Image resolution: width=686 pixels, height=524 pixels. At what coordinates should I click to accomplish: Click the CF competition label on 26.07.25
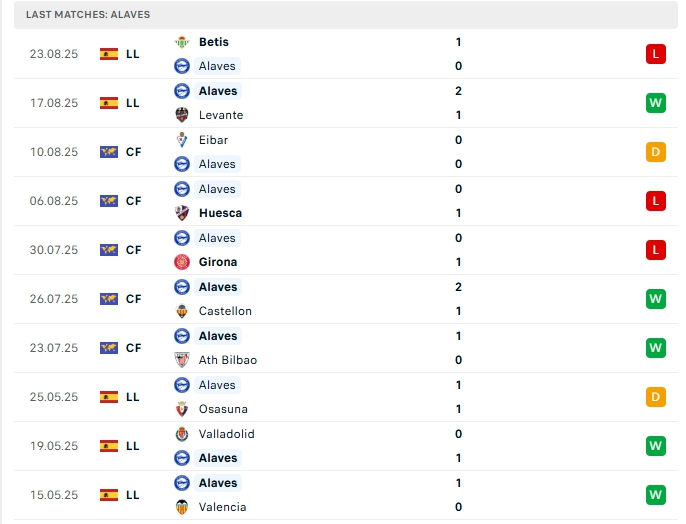(x=133, y=299)
